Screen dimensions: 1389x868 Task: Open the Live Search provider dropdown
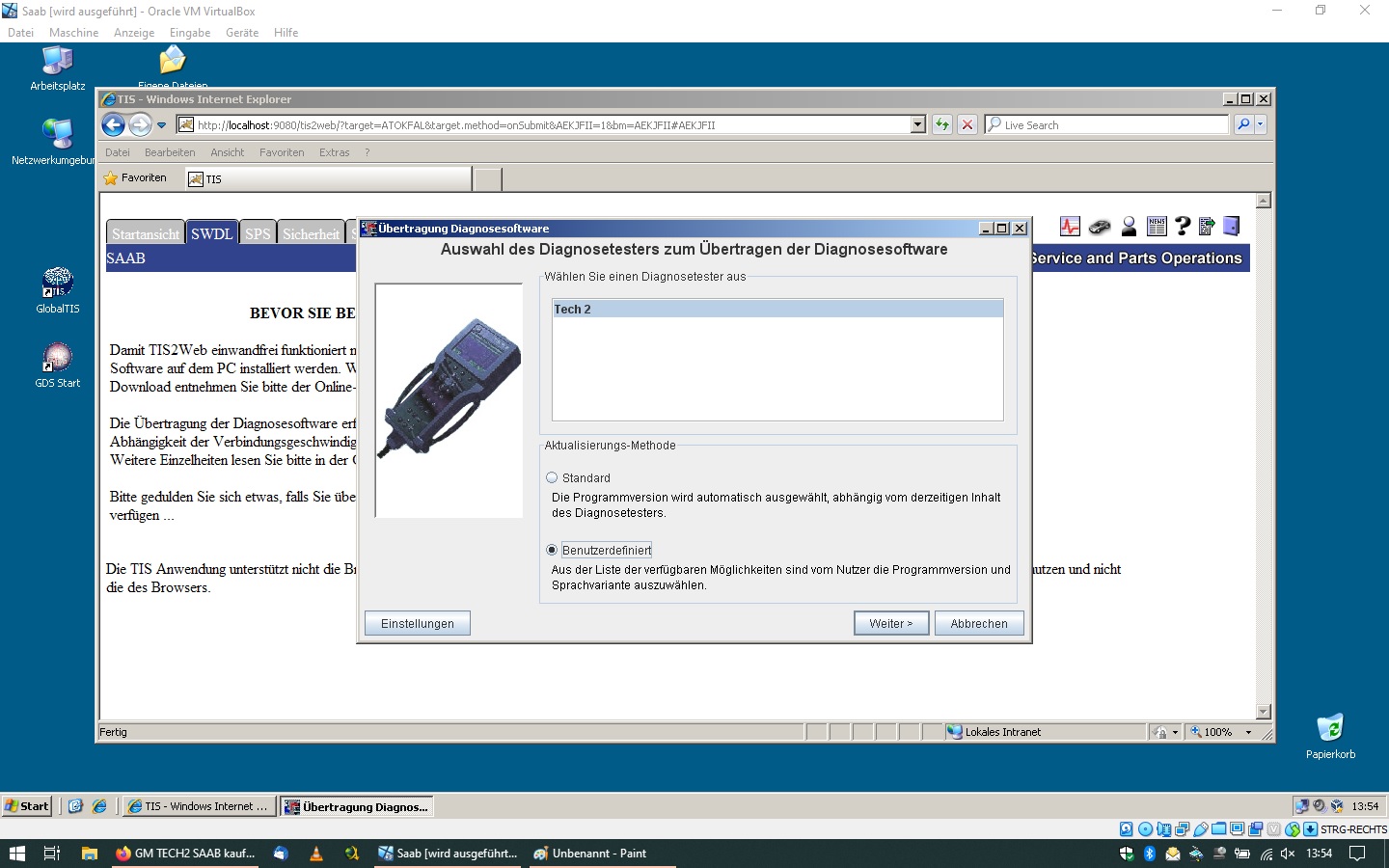click(1260, 124)
